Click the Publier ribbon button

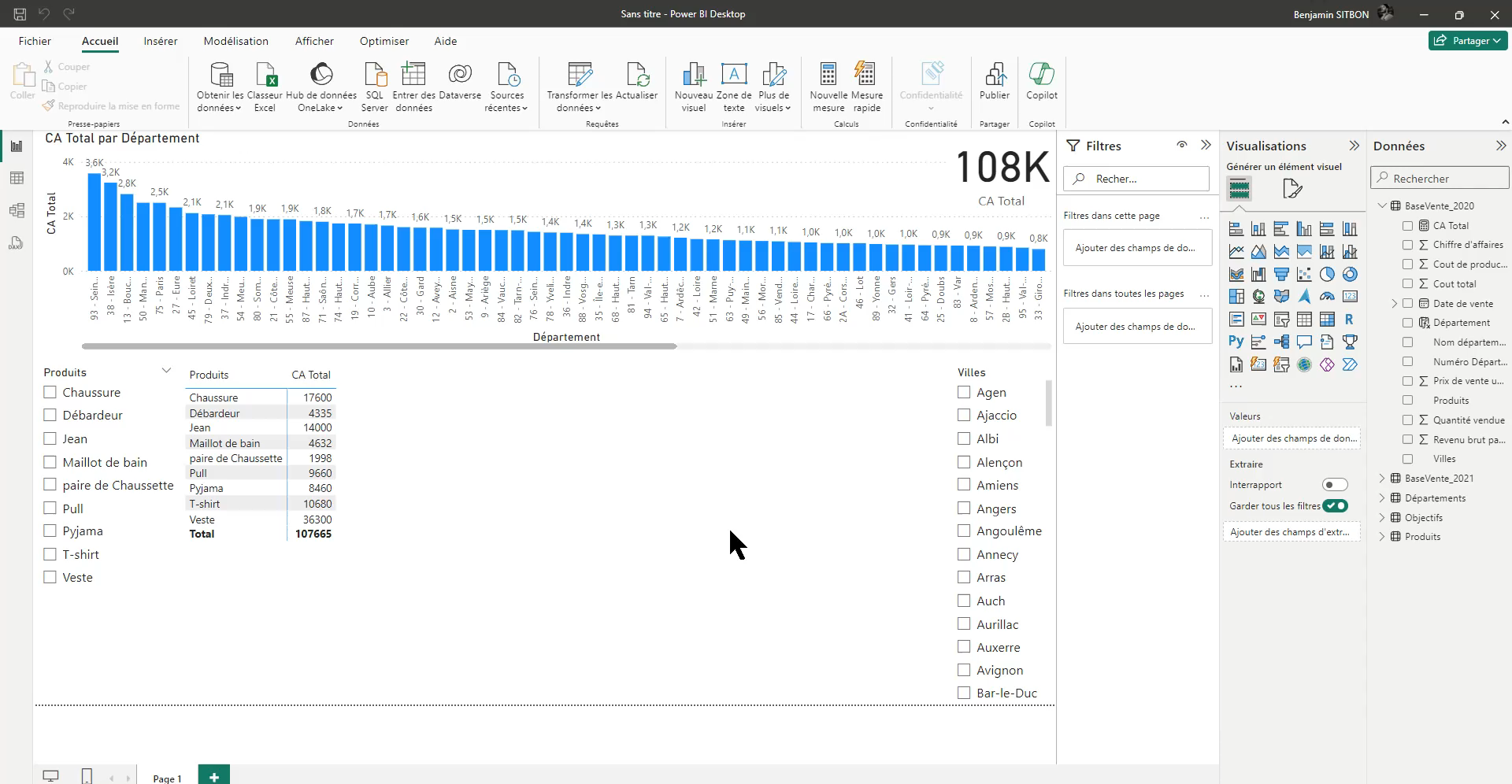[x=995, y=82]
